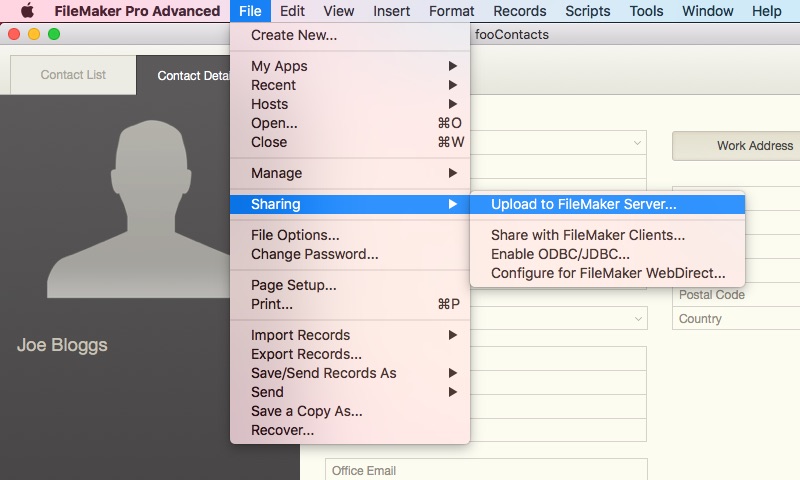Select Enable ODBC/JDBC...
The height and width of the screenshot is (480, 800).
607,254
